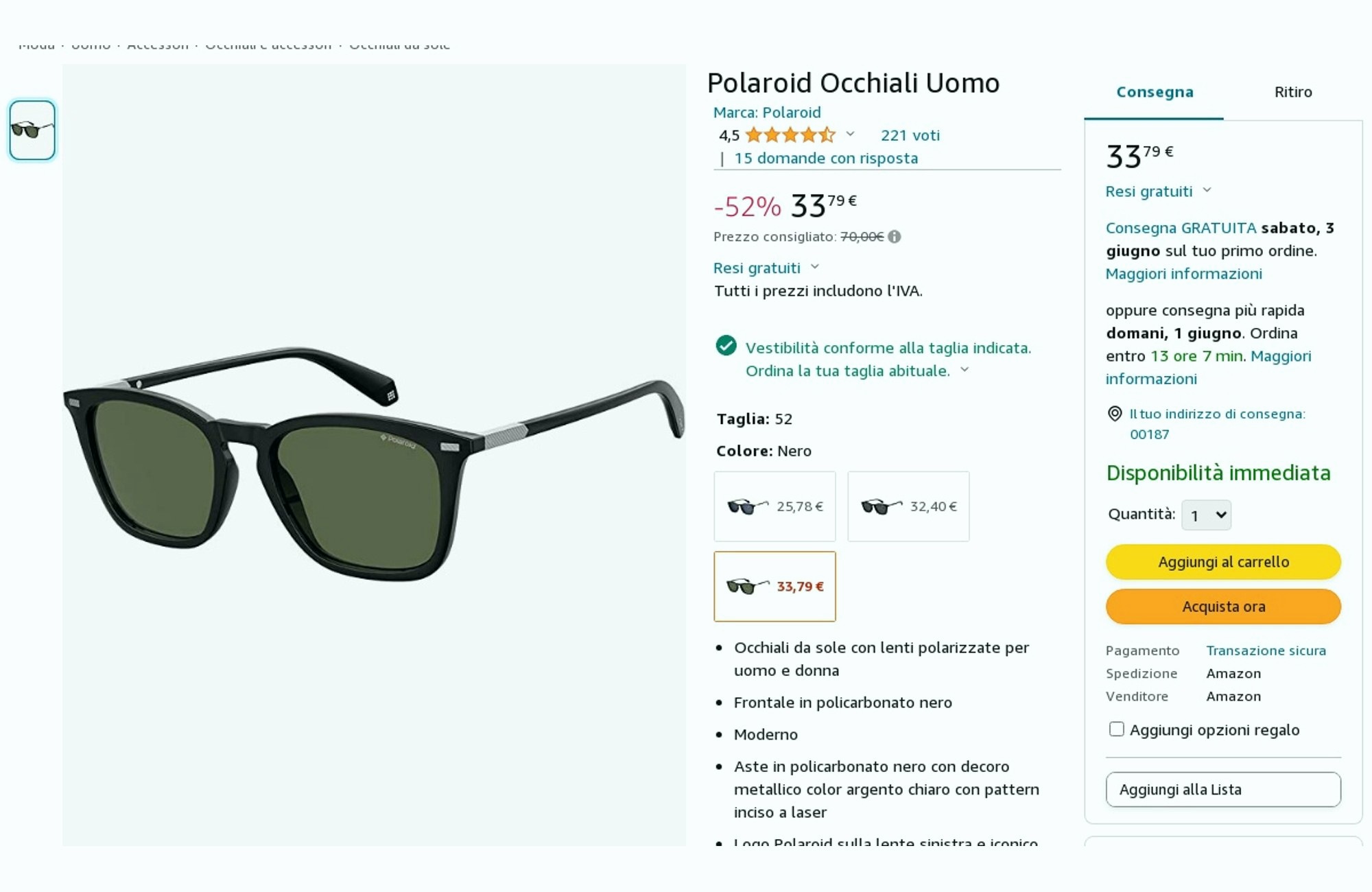1372x892 pixels.
Task: Click the Aggiungi alla Lista button
Action: (1223, 789)
